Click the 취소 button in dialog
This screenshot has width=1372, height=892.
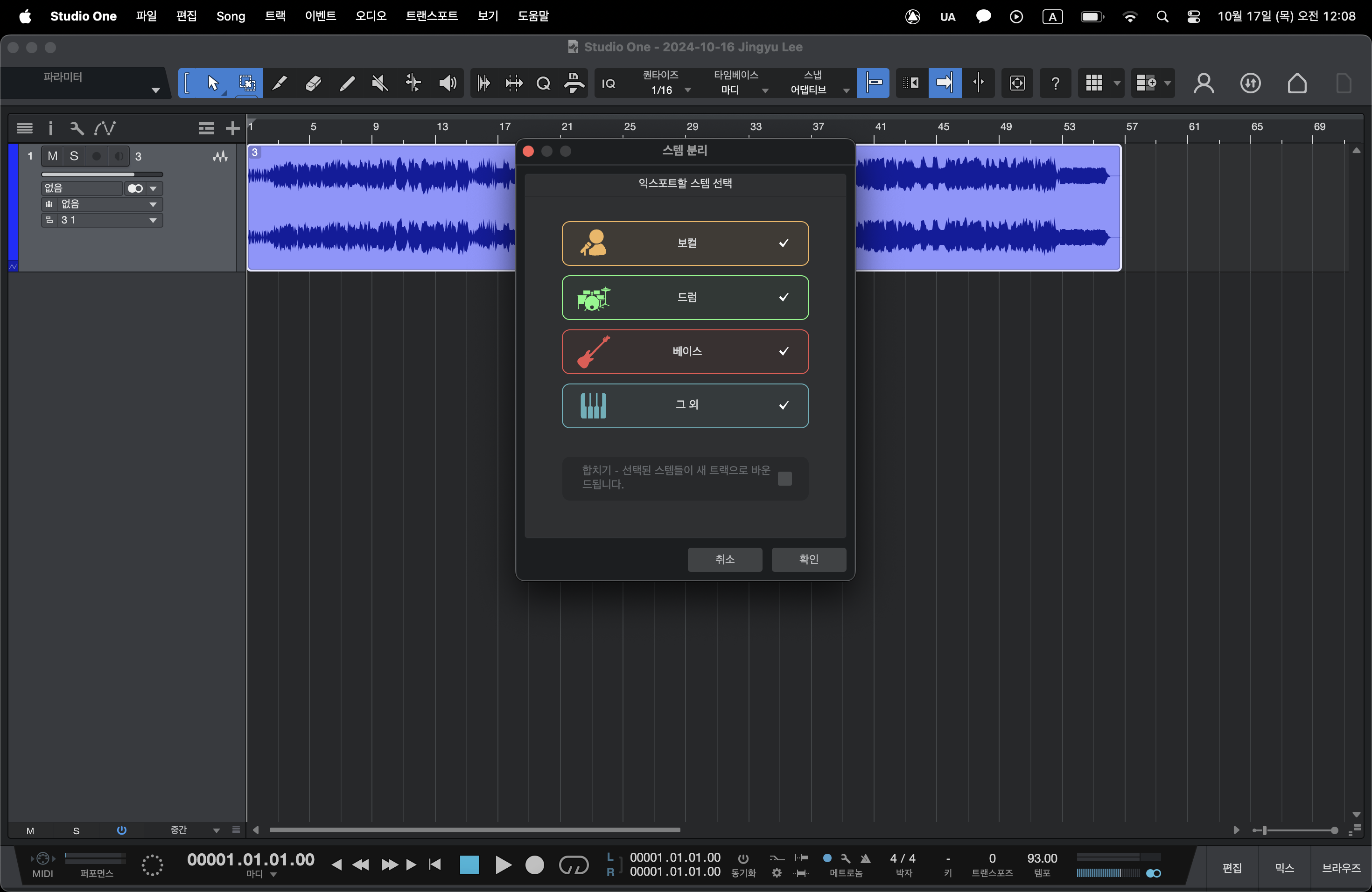click(725, 559)
